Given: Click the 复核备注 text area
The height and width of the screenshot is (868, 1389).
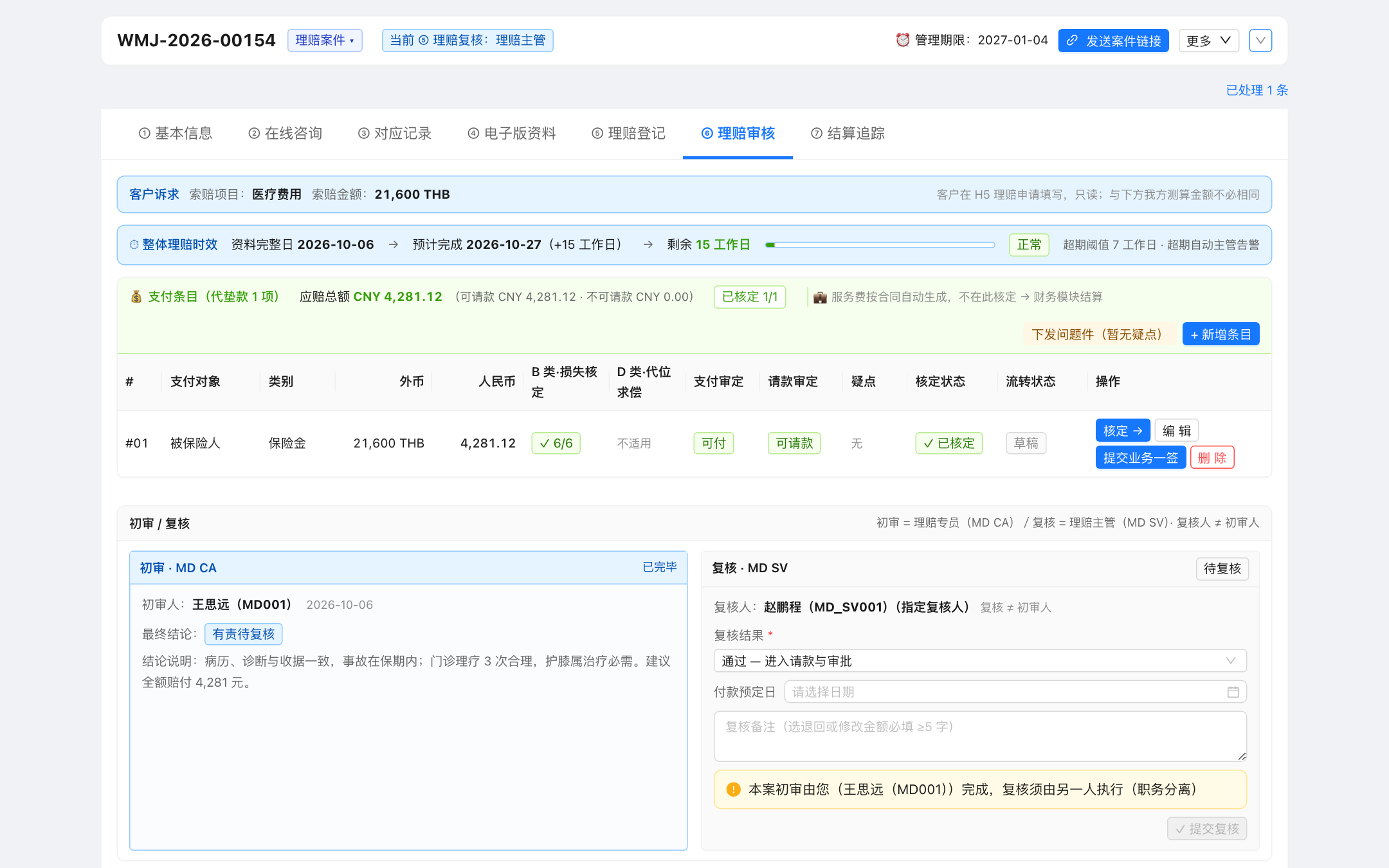Looking at the screenshot, I should click(x=980, y=736).
